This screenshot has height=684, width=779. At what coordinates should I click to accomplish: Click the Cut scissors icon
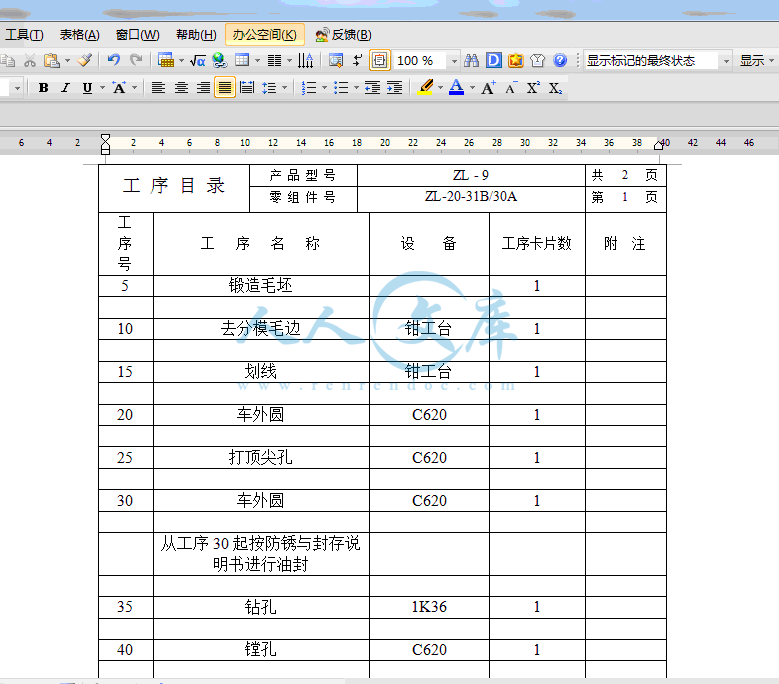click(x=30, y=61)
